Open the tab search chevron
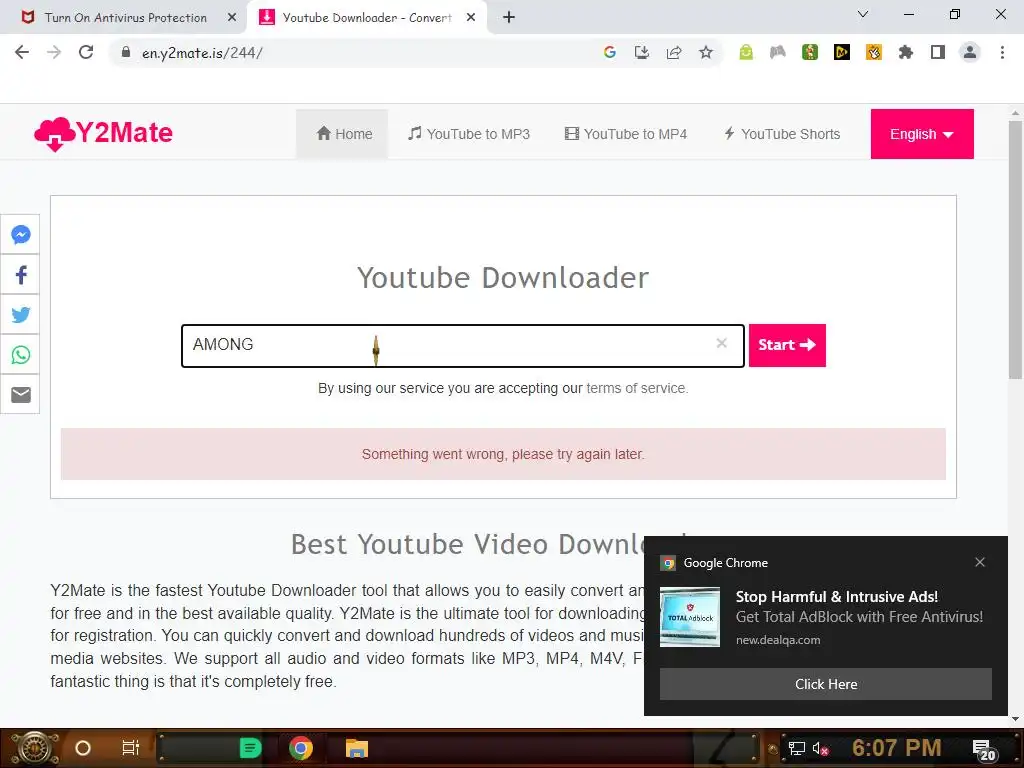The height and width of the screenshot is (768, 1024). tap(863, 14)
